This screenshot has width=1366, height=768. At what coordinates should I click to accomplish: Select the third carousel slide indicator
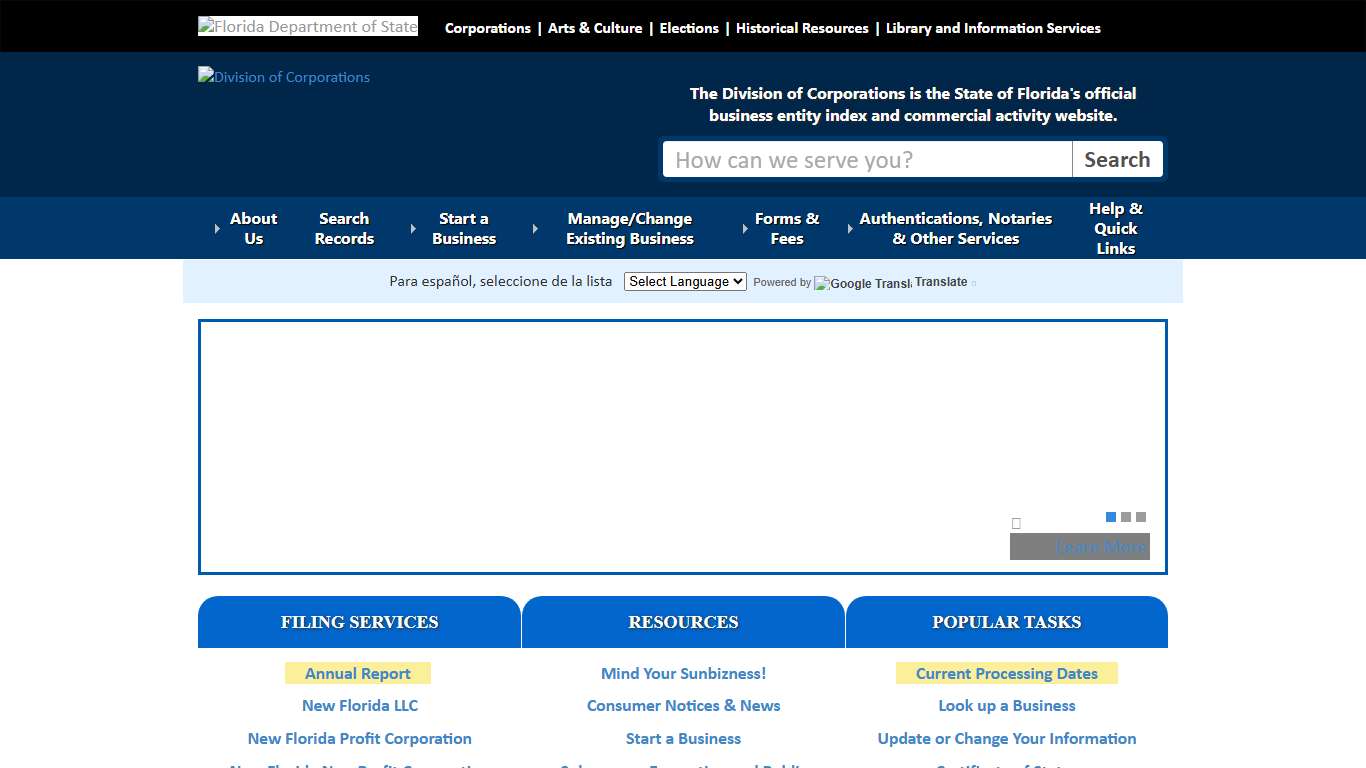(x=1139, y=517)
